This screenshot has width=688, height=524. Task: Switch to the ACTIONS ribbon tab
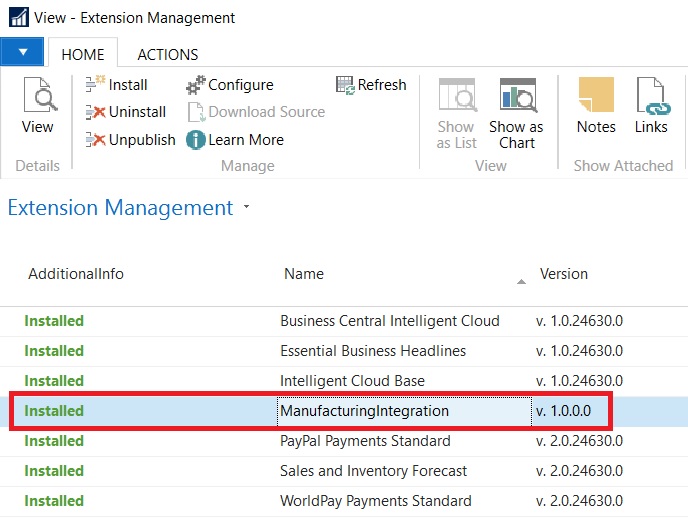pyautogui.click(x=167, y=55)
